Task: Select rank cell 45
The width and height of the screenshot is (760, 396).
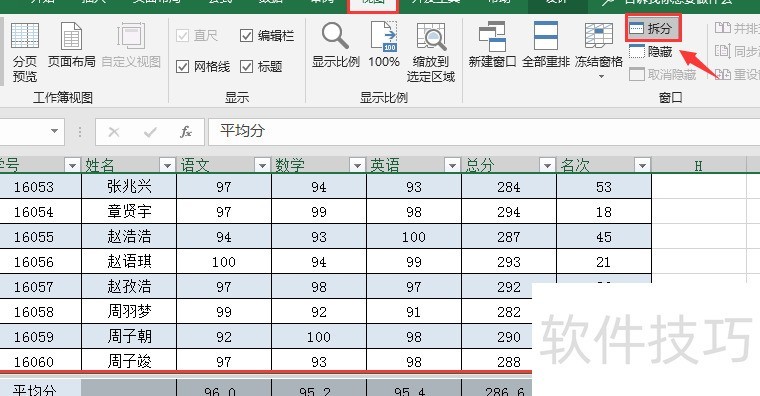Action: tap(603, 237)
